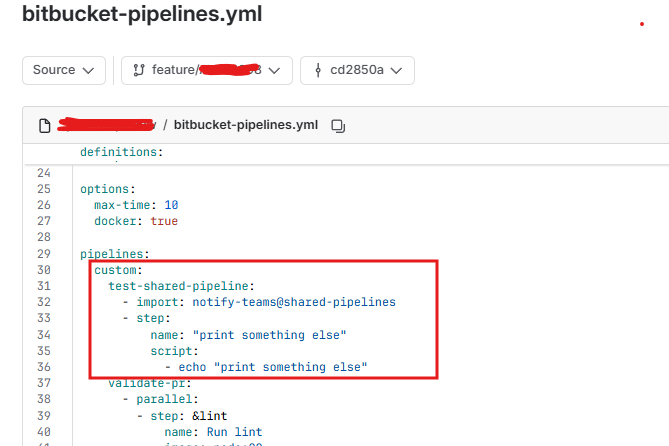Click the file document icon in the breadcrumb

point(45,125)
